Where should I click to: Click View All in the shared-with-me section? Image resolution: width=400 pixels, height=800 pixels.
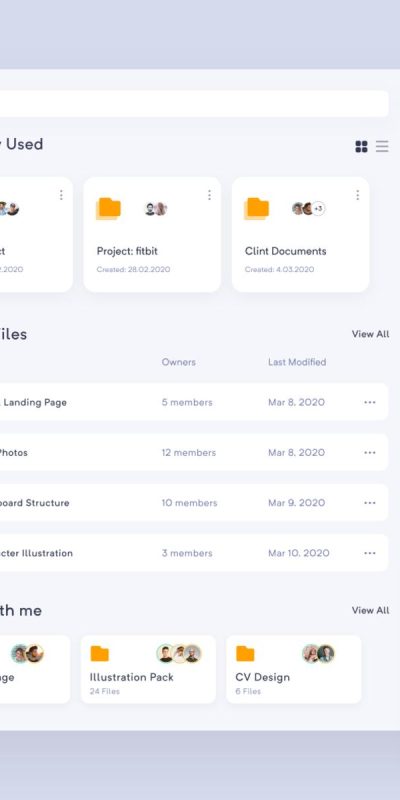pyautogui.click(x=370, y=610)
